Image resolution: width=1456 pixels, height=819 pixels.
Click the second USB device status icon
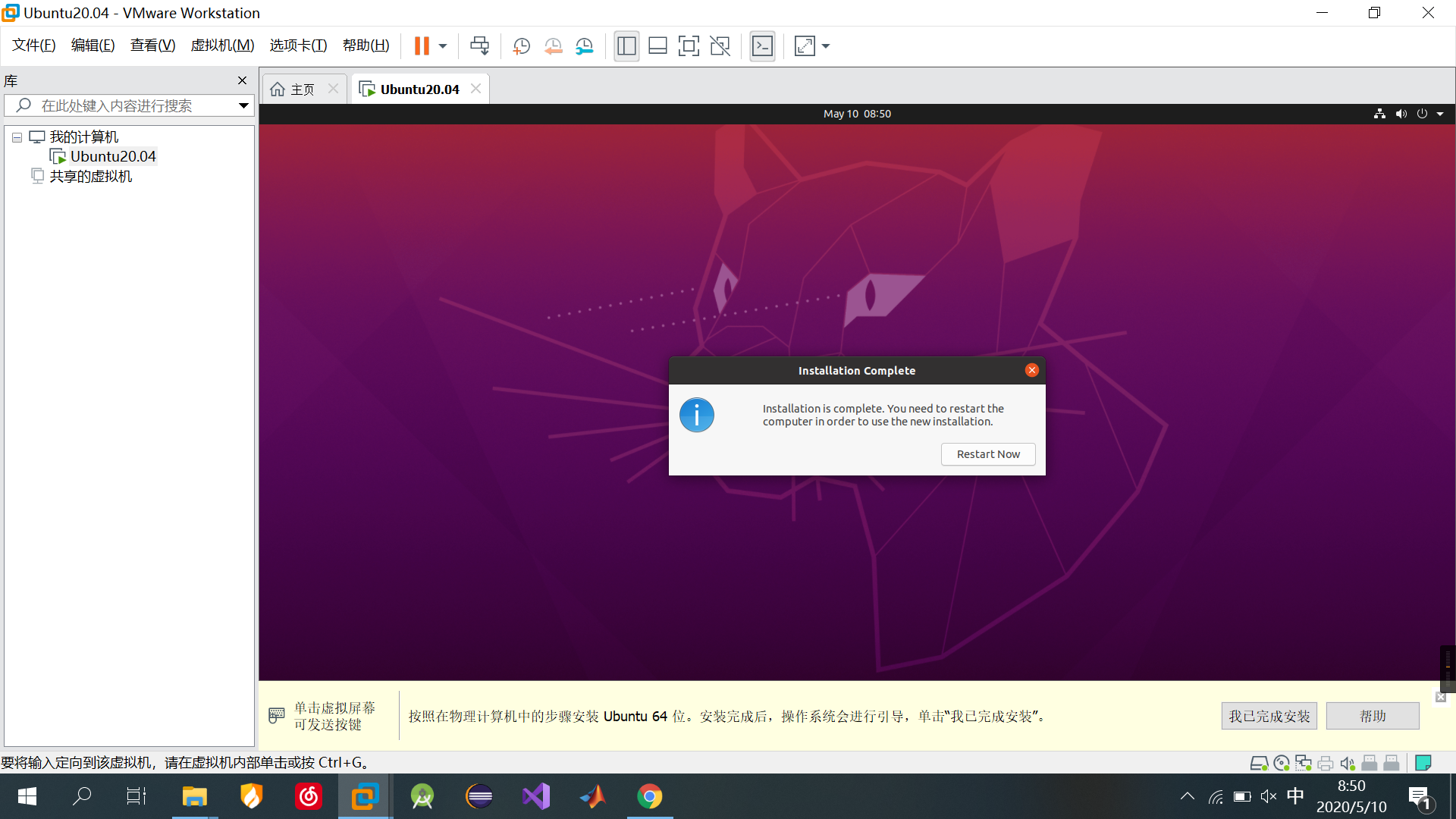click(x=1392, y=763)
